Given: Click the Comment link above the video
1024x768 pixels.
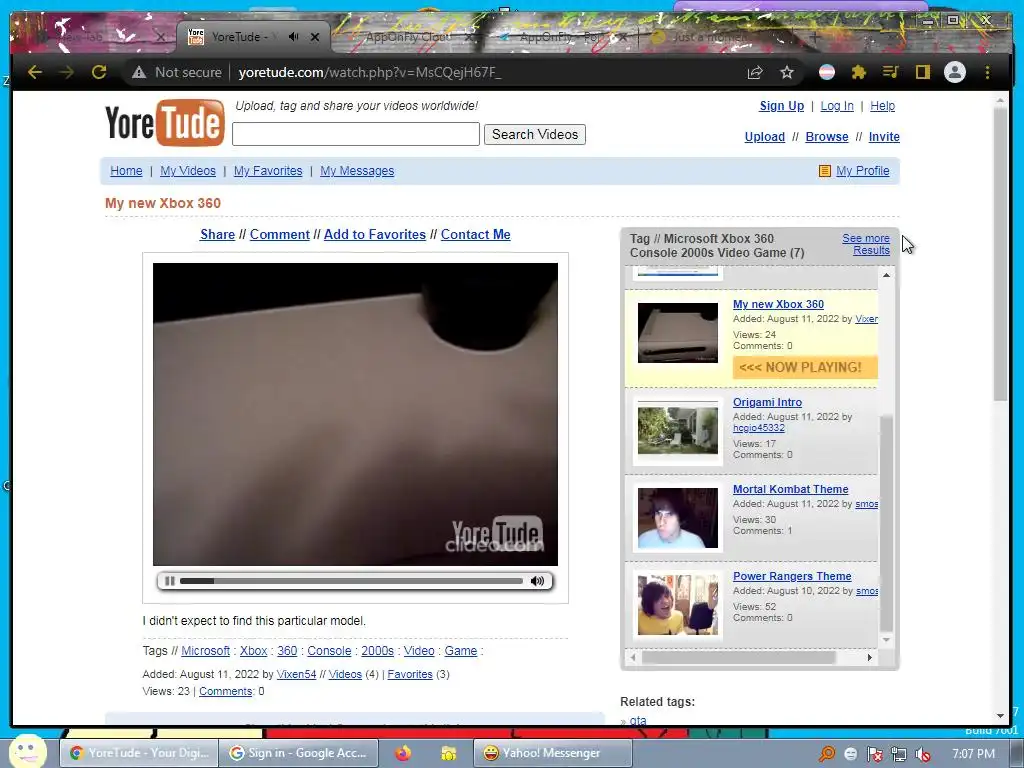Looking at the screenshot, I should (280, 234).
